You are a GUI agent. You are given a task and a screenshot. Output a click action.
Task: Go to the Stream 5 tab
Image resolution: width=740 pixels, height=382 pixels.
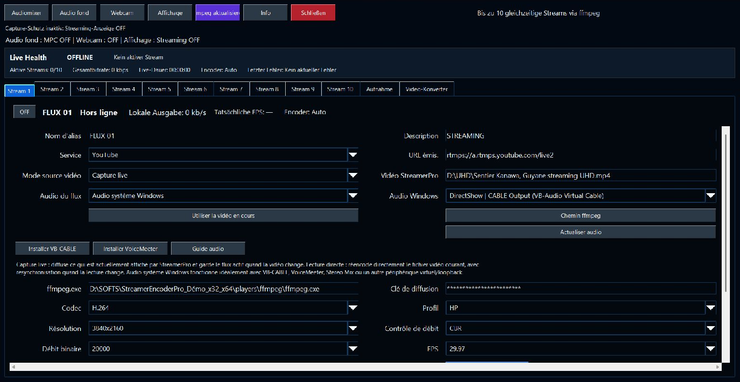160,89
